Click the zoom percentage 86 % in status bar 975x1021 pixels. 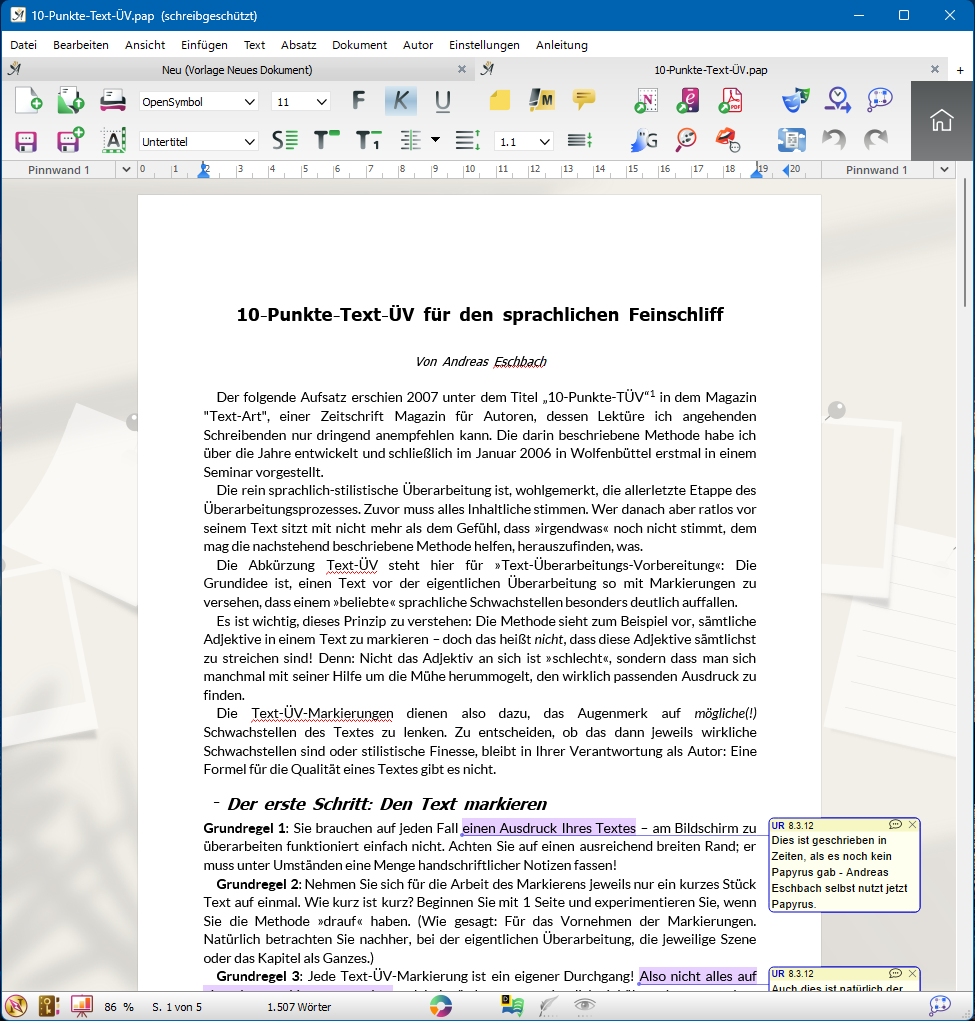click(119, 1007)
